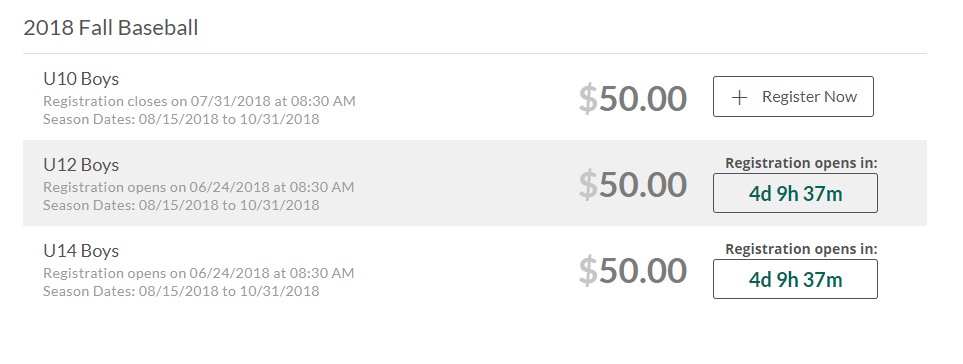This screenshot has height=364, width=963.
Task: Click the U14 Boys season dates line
Action: [x=181, y=290]
